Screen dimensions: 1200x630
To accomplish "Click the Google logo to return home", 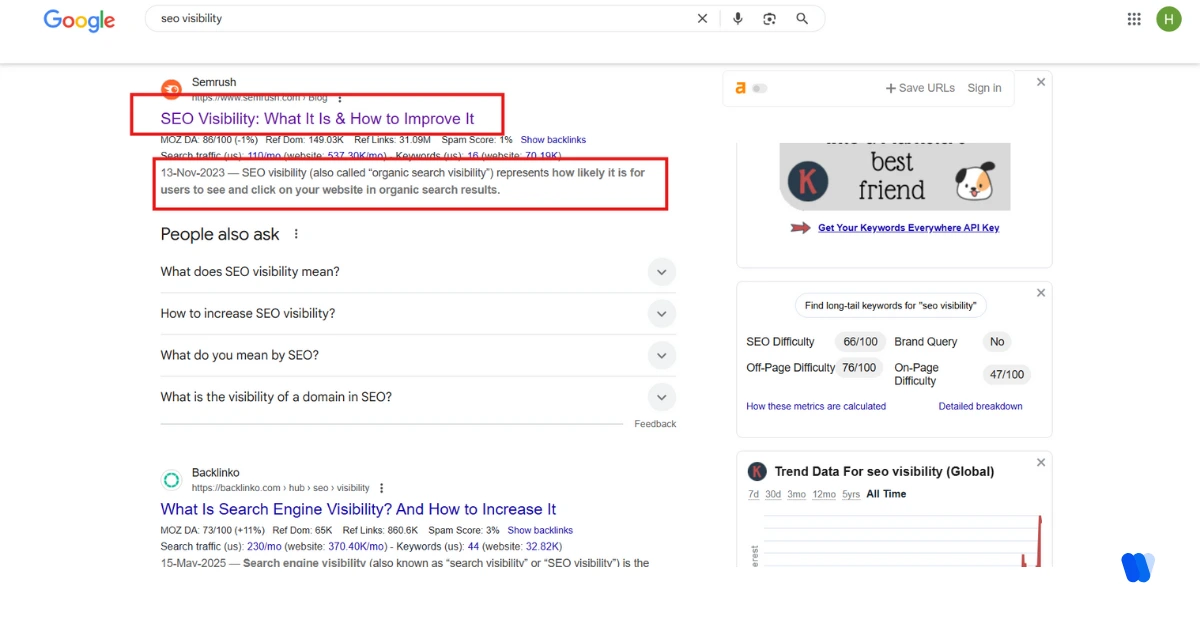I will point(79,20).
